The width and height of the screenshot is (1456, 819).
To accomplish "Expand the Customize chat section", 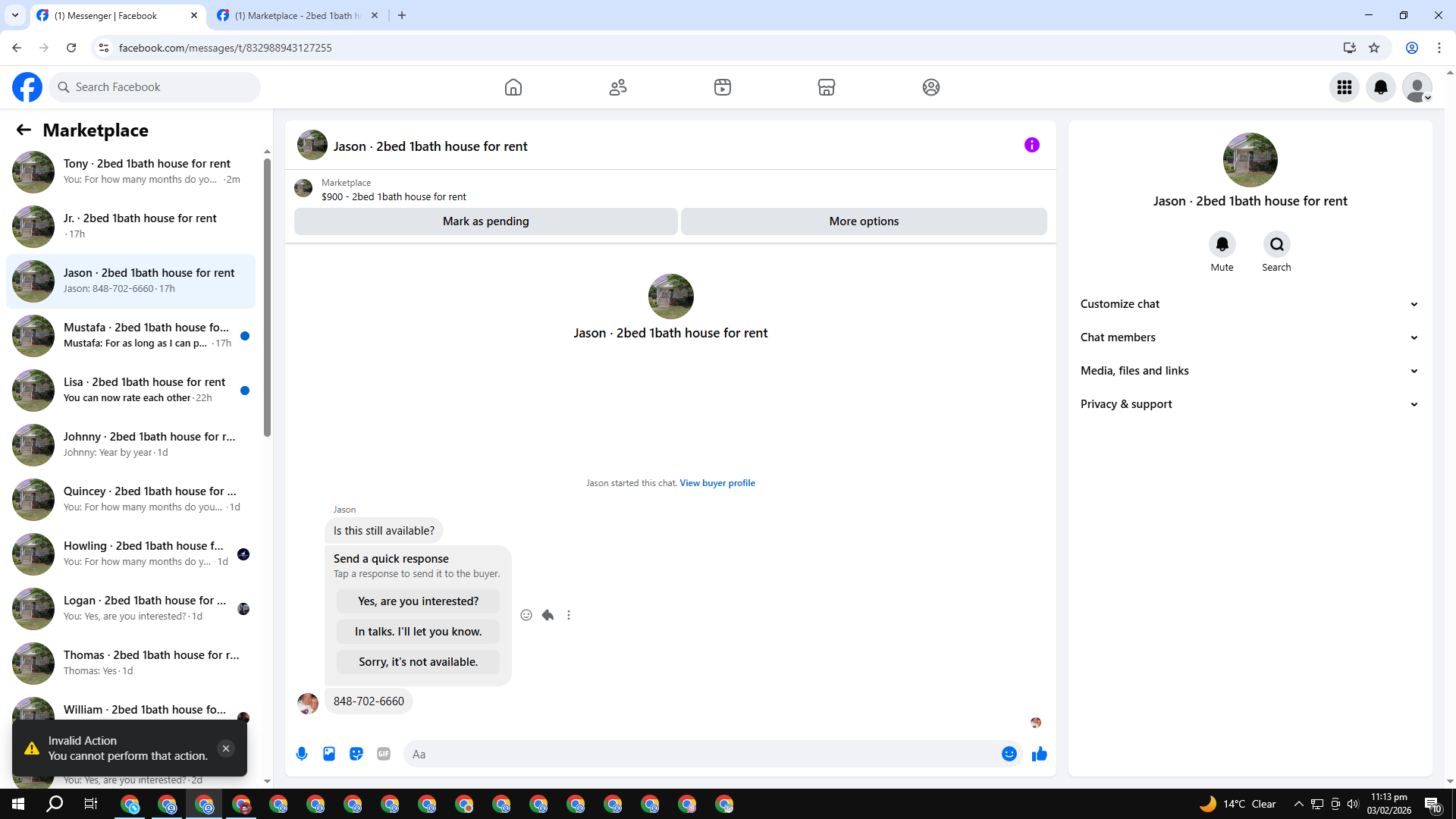I will (1249, 304).
